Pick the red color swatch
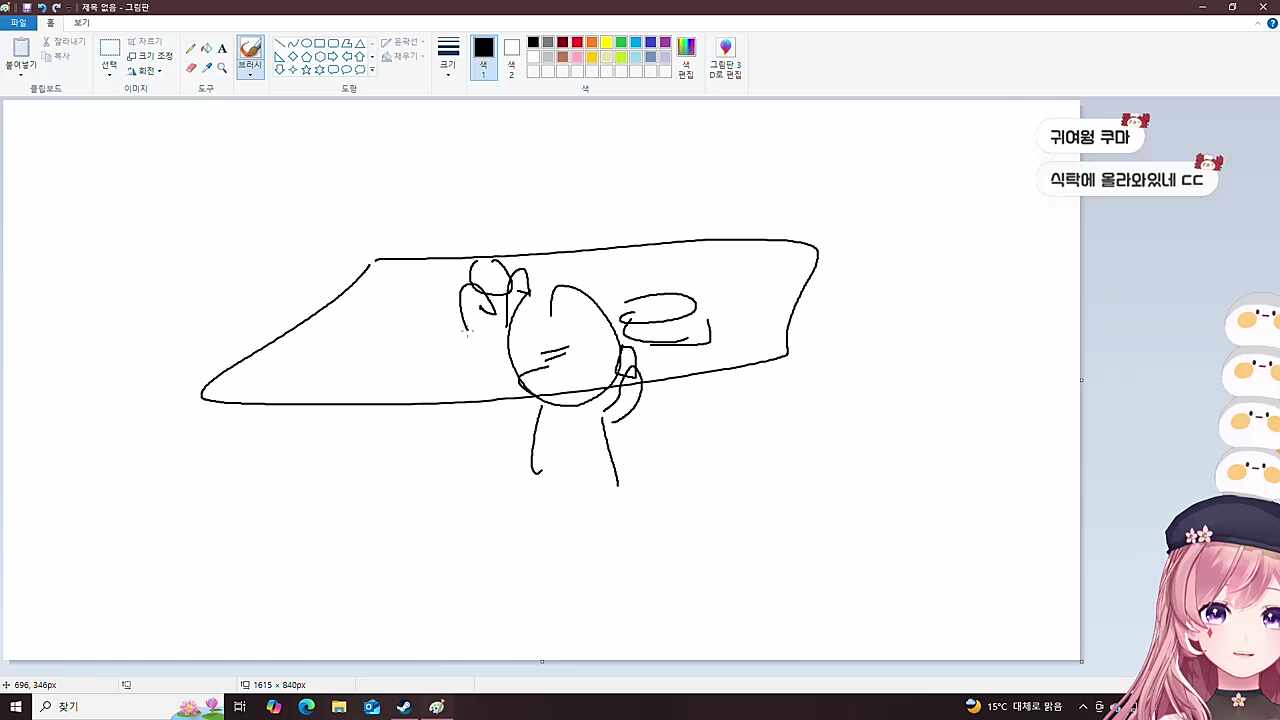 coord(577,42)
